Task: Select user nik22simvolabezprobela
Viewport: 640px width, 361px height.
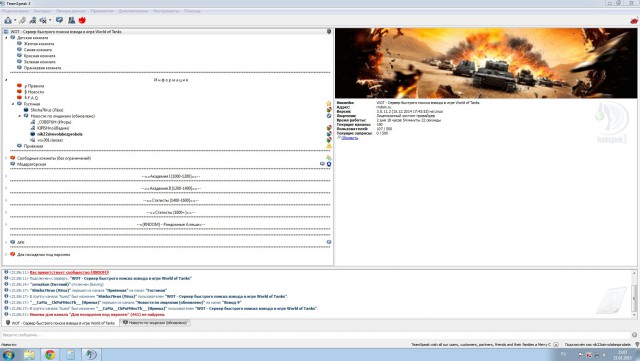Action: coord(60,134)
